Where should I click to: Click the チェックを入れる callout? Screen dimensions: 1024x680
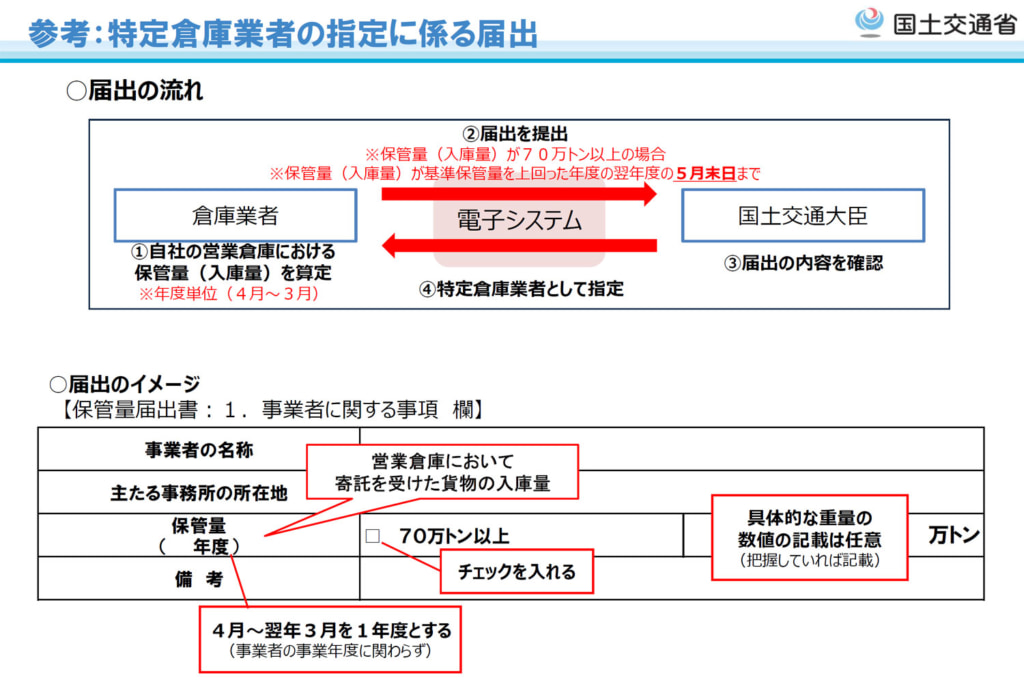(517, 571)
